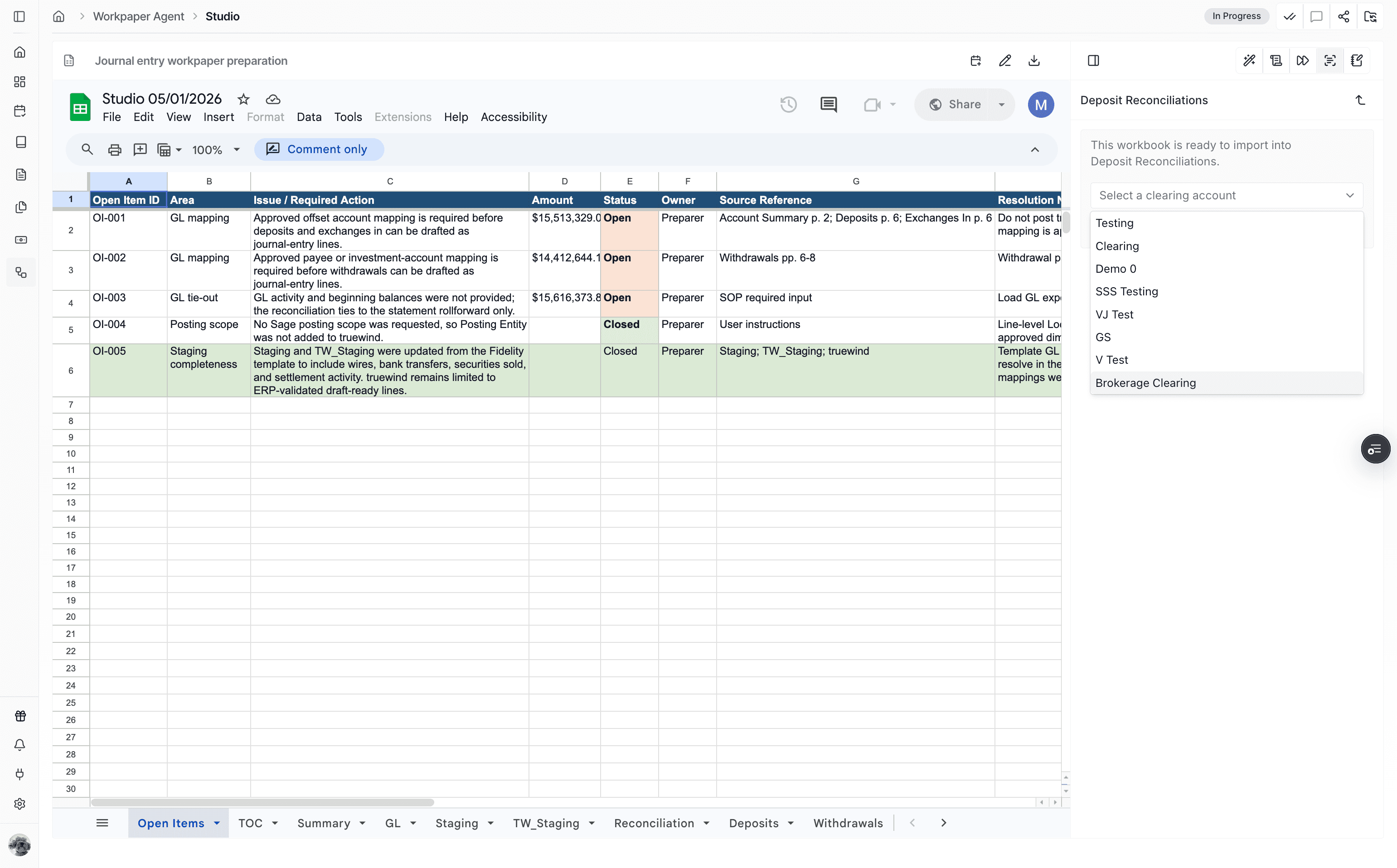The image size is (1397, 868).
Task: Toggle the left sidebar panel icon
Action: point(19,16)
